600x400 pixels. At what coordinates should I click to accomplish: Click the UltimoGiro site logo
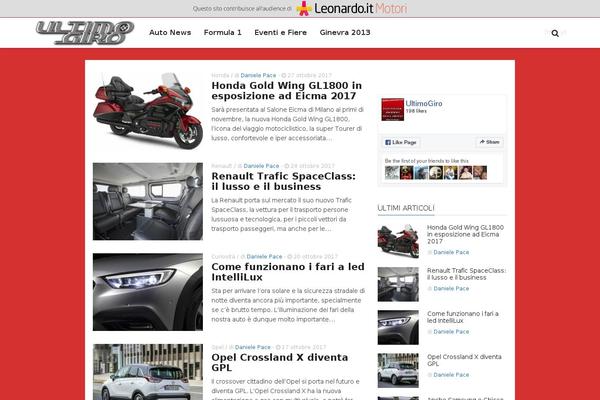point(85,33)
